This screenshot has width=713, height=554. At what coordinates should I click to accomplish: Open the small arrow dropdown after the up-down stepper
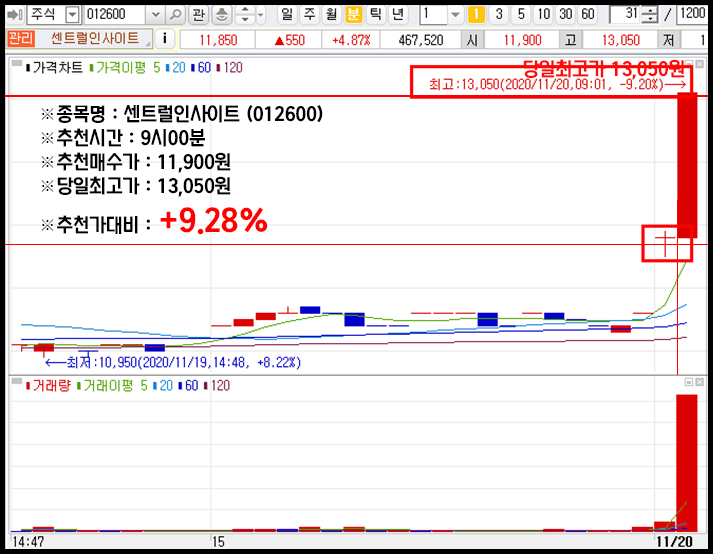click(x=261, y=15)
